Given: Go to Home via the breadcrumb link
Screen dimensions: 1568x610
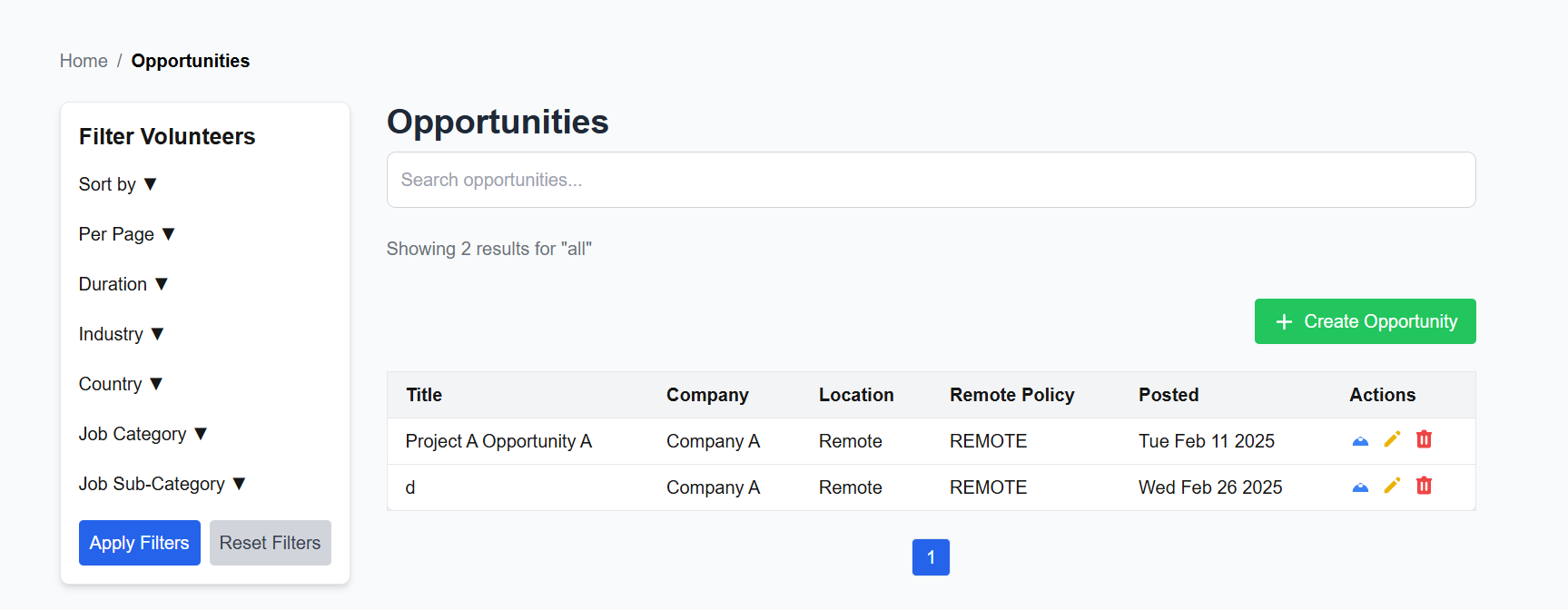Looking at the screenshot, I should point(84,61).
